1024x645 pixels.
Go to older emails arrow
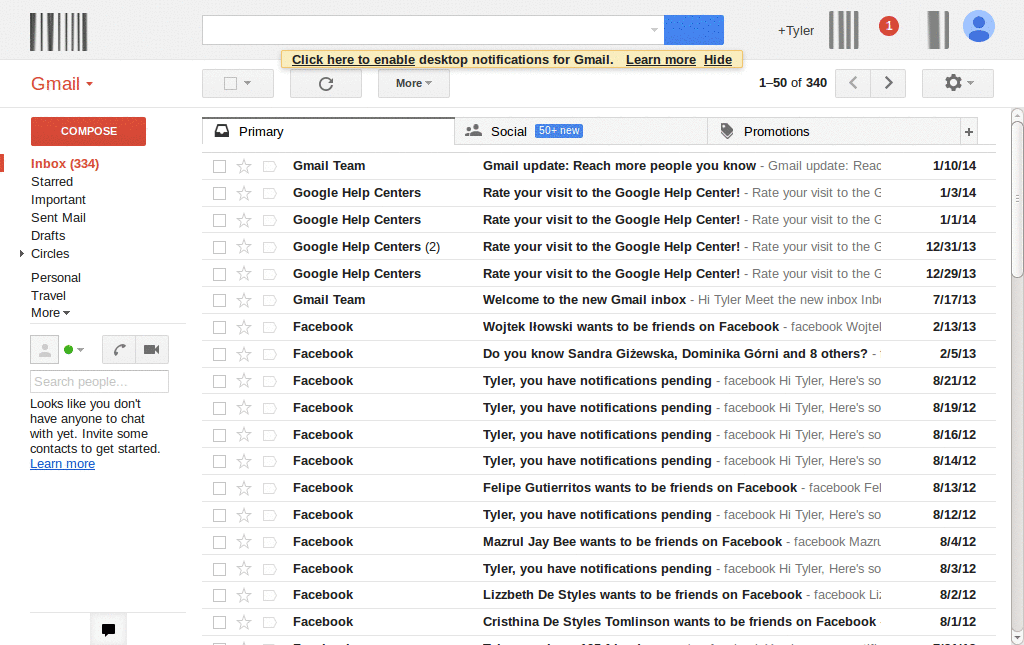pos(888,83)
